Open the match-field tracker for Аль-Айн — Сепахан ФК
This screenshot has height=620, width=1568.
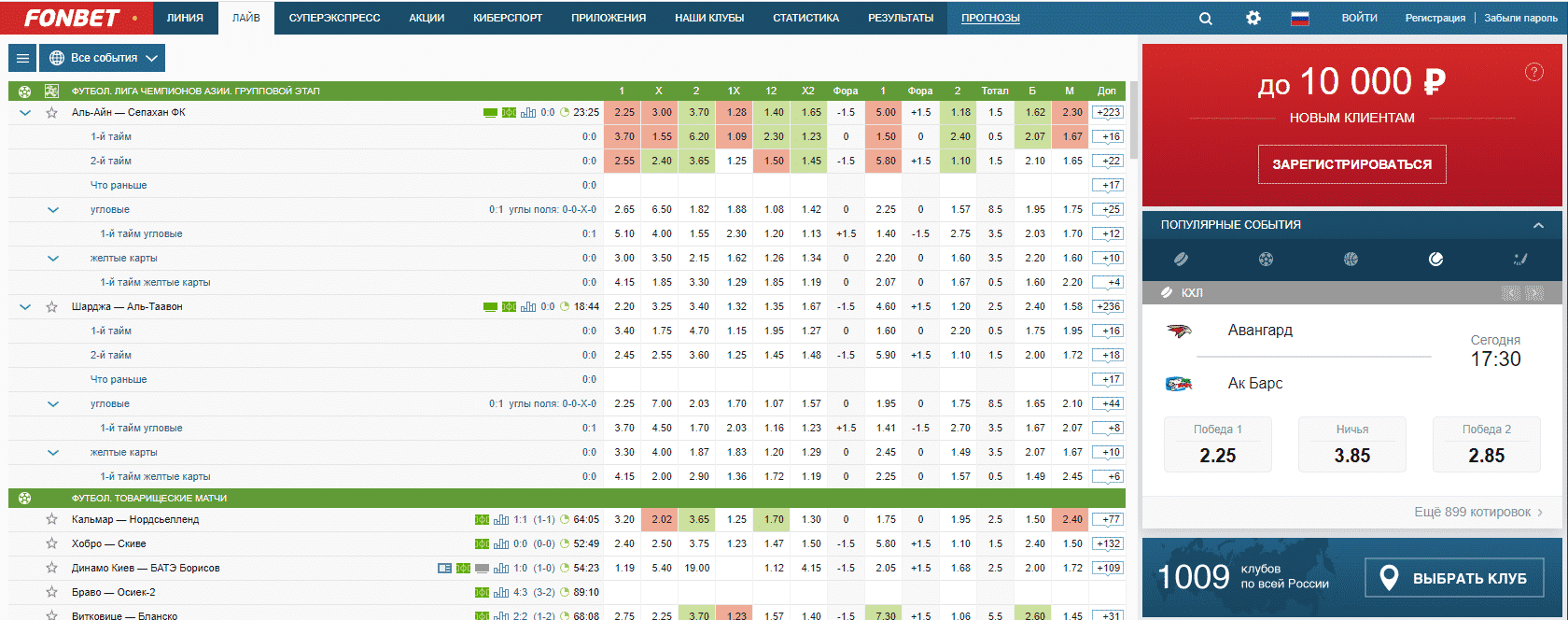pos(509,113)
